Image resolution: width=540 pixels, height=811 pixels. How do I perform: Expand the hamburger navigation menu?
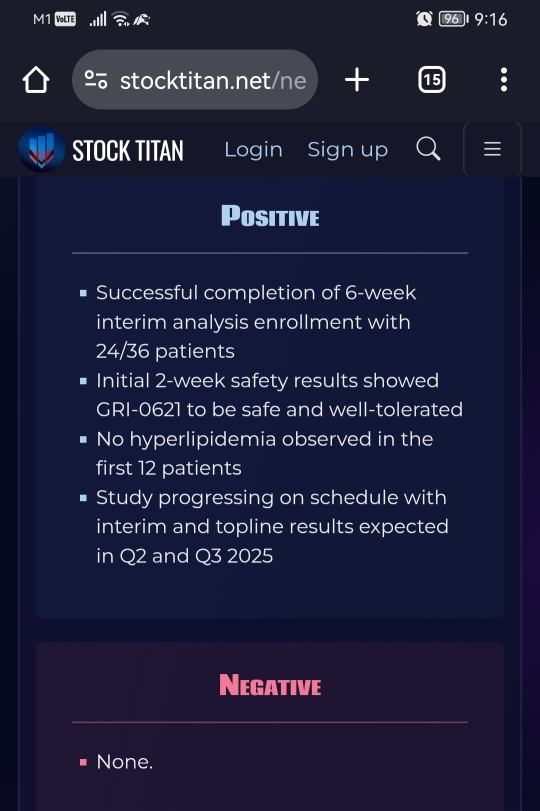pos(492,149)
